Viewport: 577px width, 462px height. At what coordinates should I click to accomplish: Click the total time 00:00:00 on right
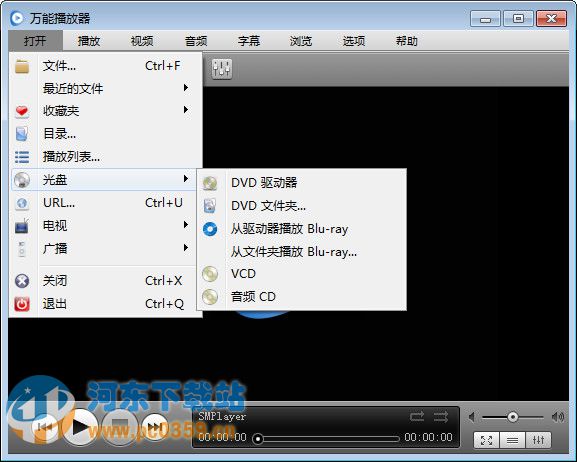point(429,437)
